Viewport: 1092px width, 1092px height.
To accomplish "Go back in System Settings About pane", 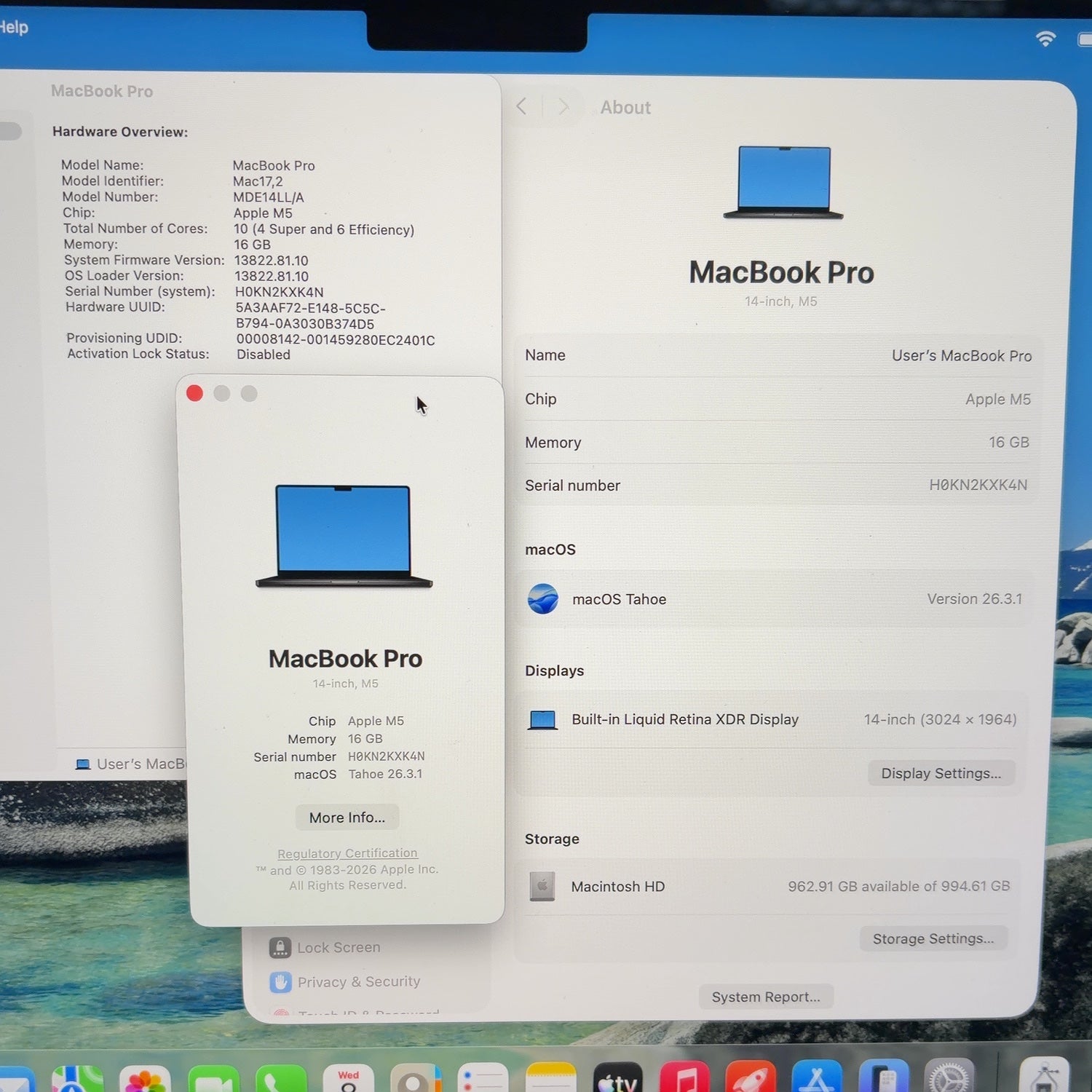I will (x=521, y=107).
